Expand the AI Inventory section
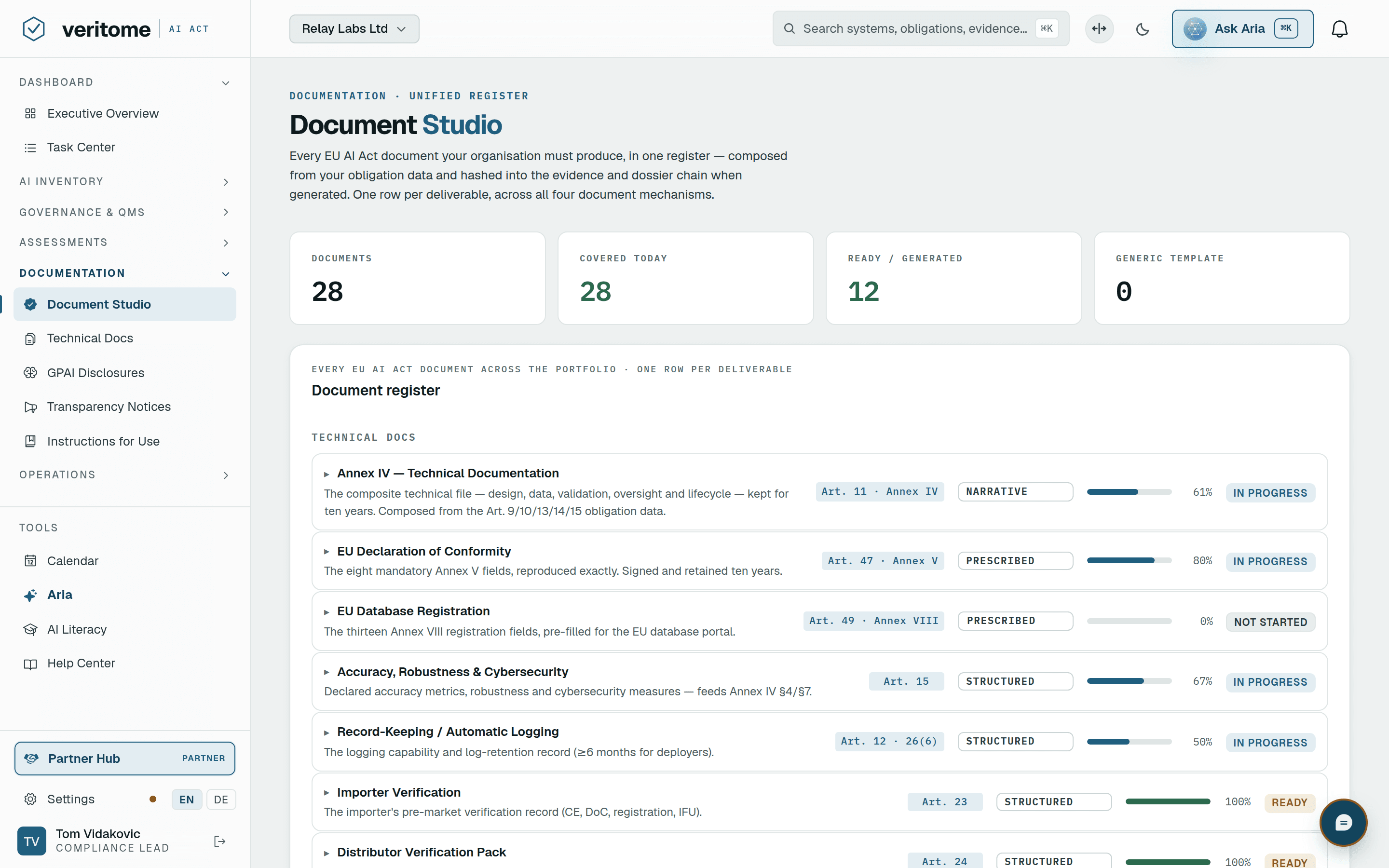 point(124,182)
